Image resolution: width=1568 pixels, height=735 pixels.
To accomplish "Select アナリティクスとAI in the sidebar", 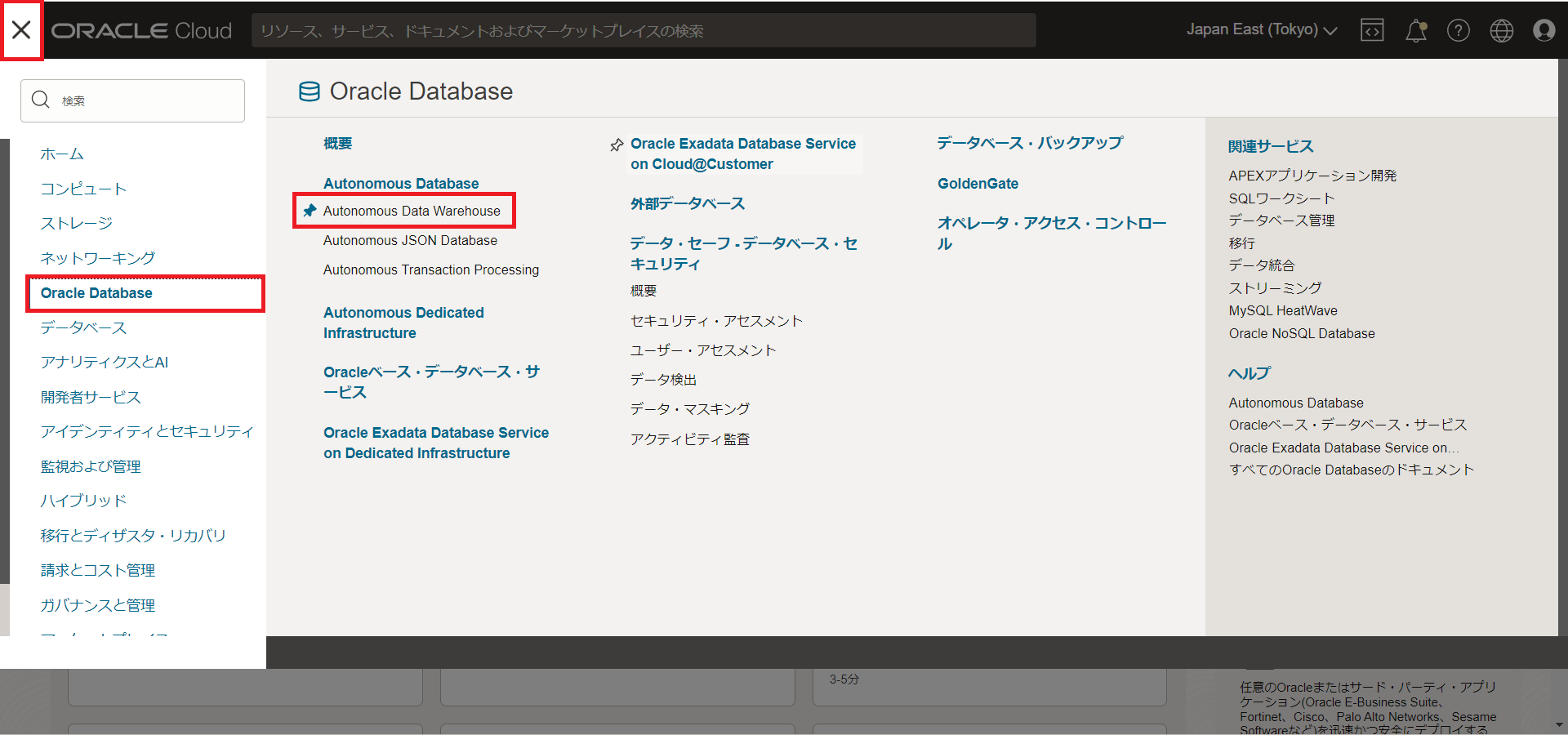I will click(x=104, y=362).
